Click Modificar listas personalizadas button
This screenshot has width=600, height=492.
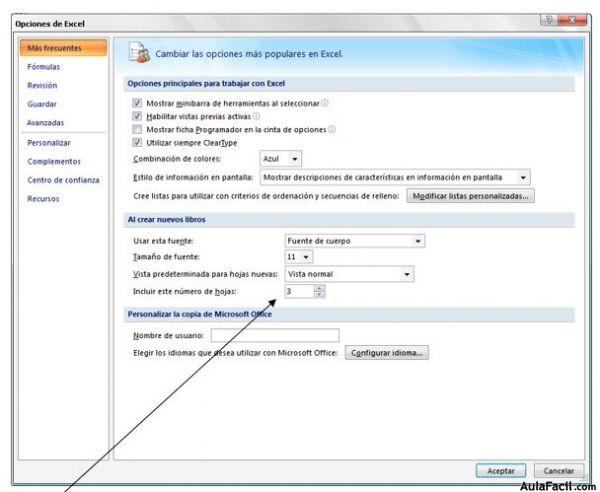click(x=470, y=196)
